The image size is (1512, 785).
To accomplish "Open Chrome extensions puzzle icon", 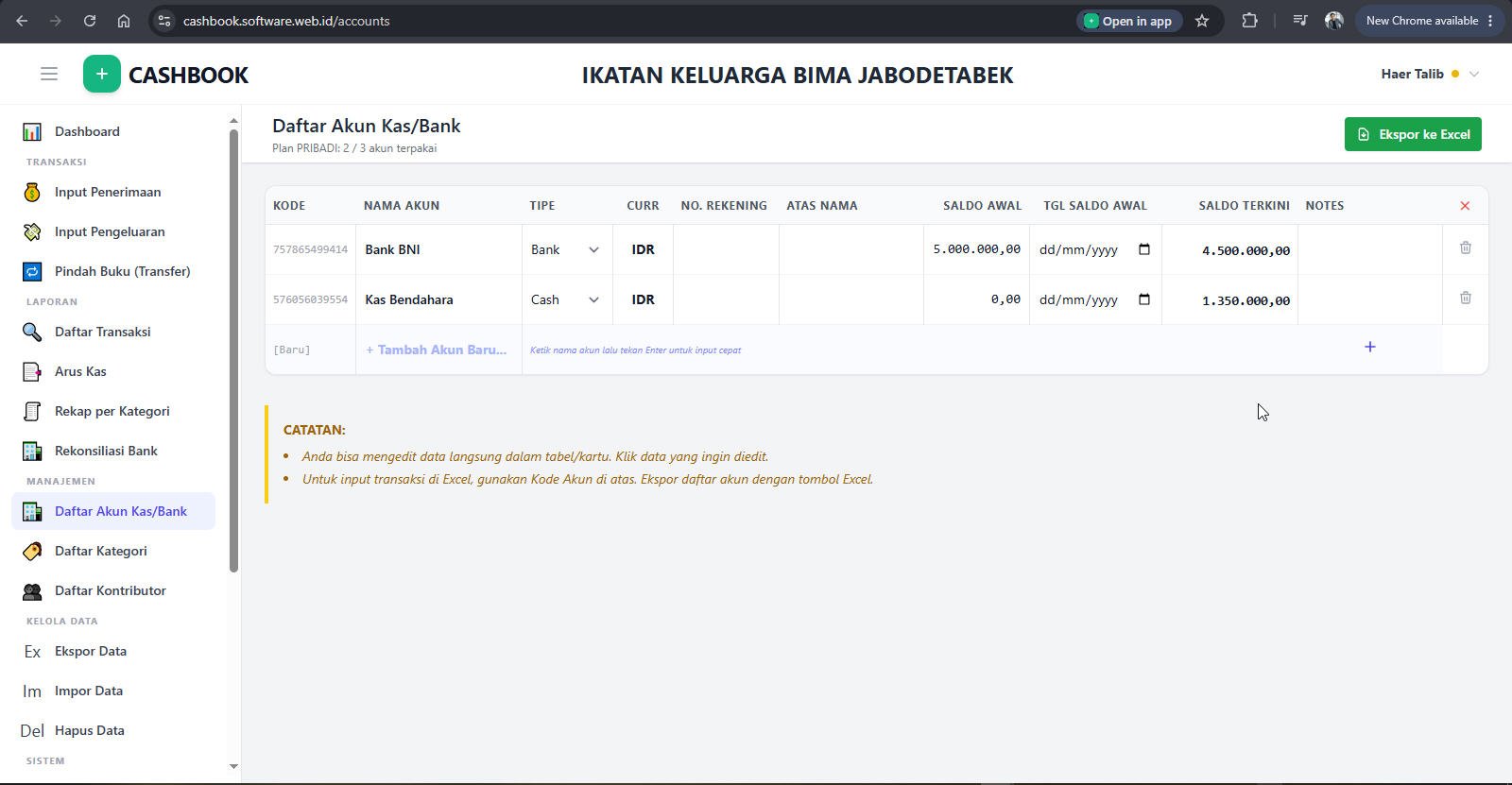I will 1249,21.
